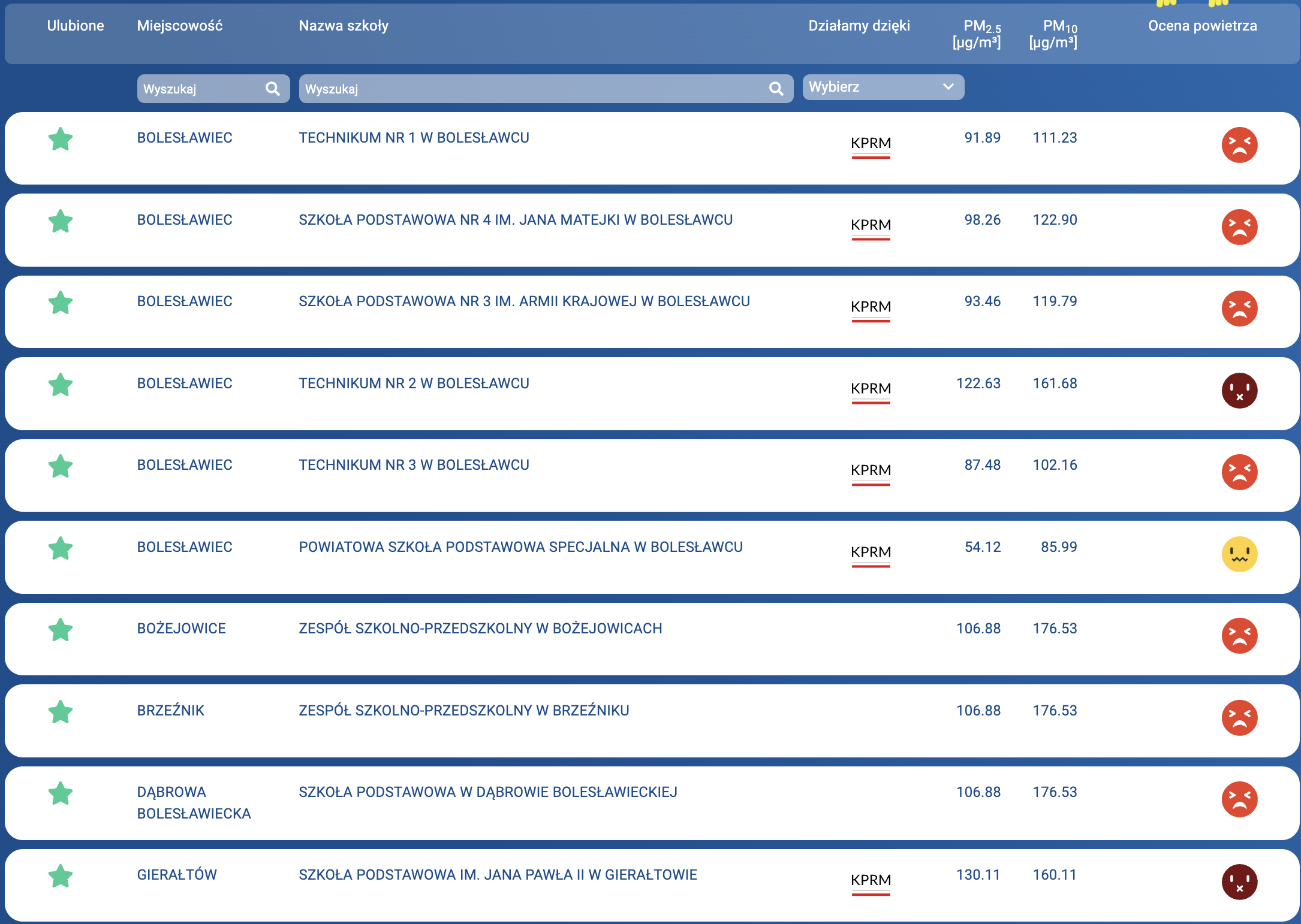Toggle favorite star for Technikum Nr 2 w Bolesławcu
The height and width of the screenshot is (924, 1301).
61,385
